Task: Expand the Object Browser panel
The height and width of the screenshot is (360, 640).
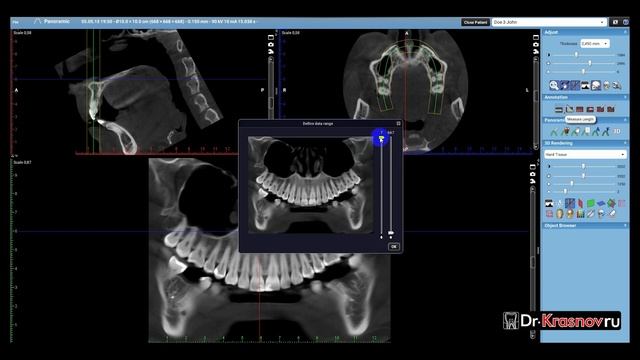Action: (625, 225)
